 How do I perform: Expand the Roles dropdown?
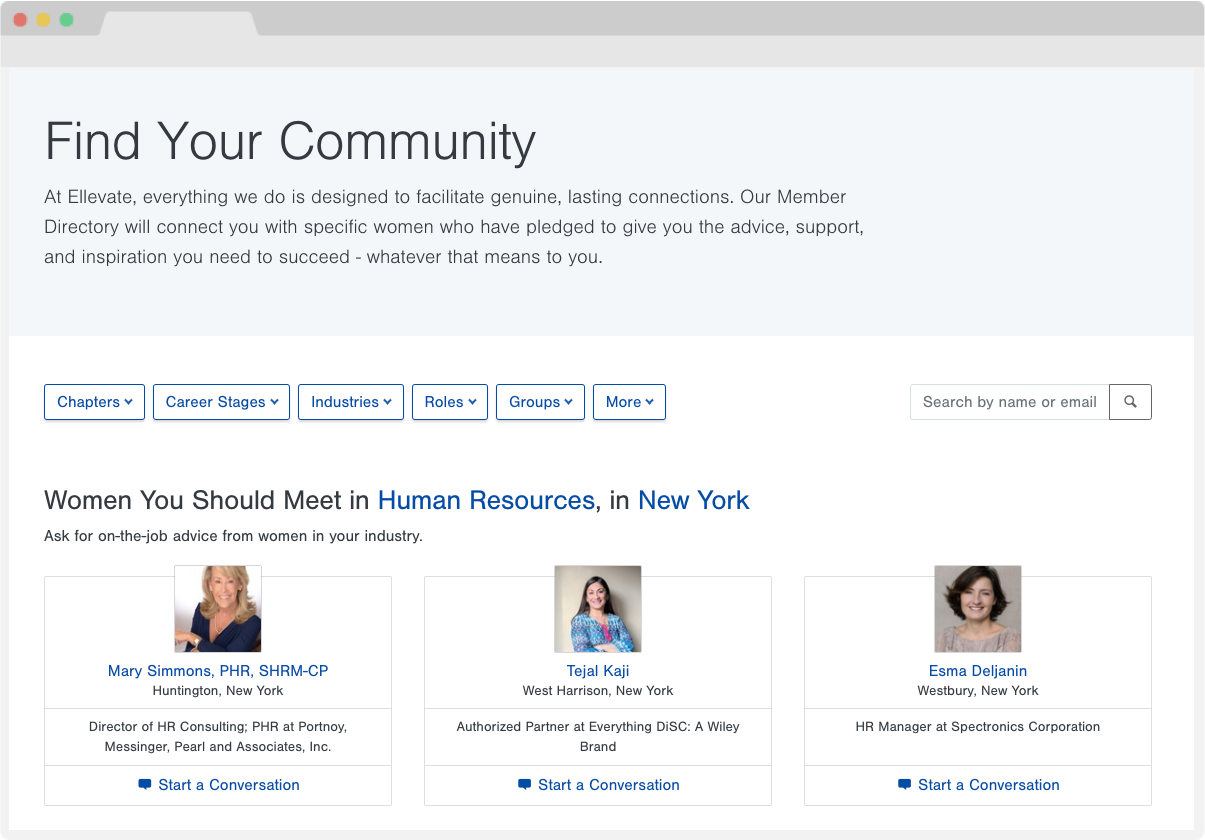449,402
